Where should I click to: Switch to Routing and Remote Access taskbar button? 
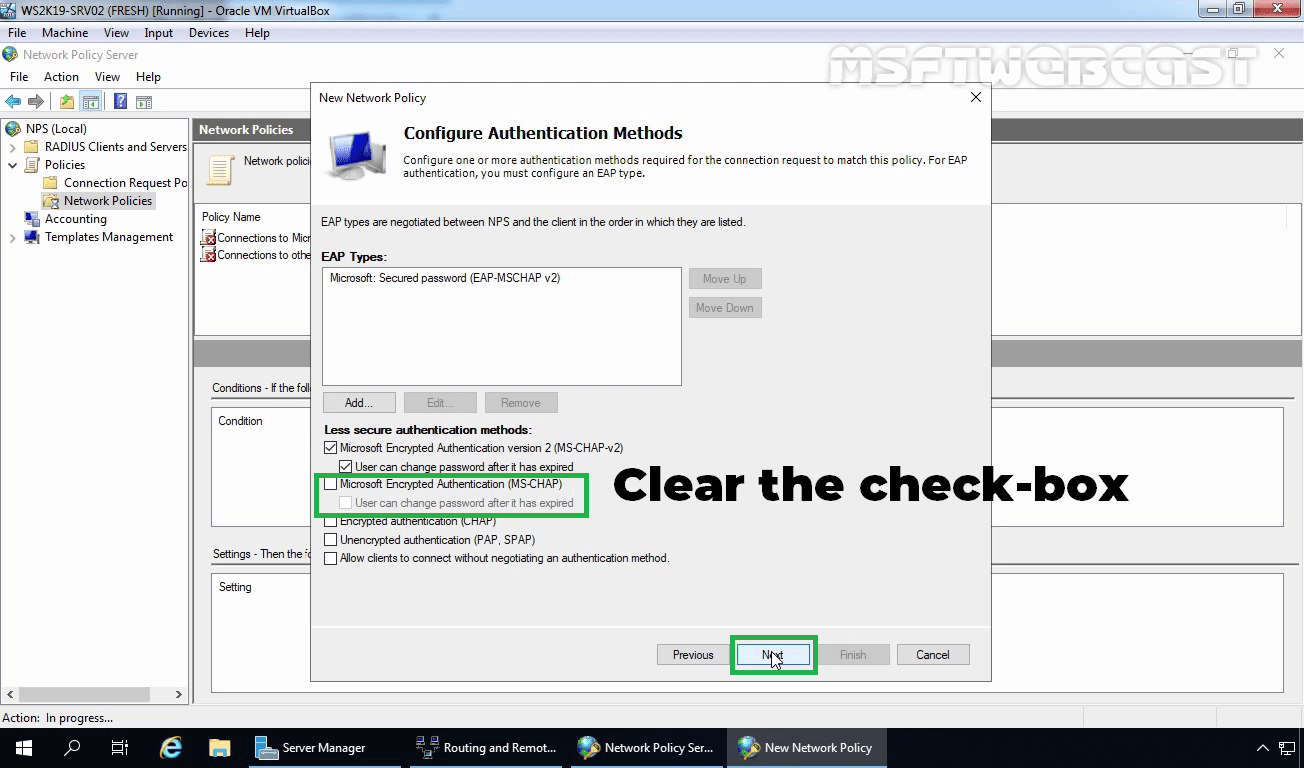[x=486, y=748]
